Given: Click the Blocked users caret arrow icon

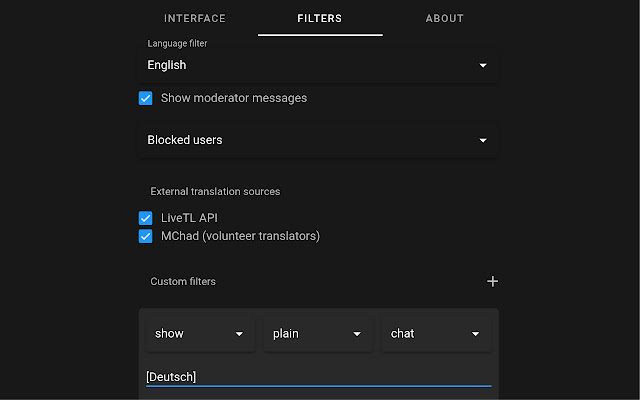Looking at the screenshot, I should 483,140.
